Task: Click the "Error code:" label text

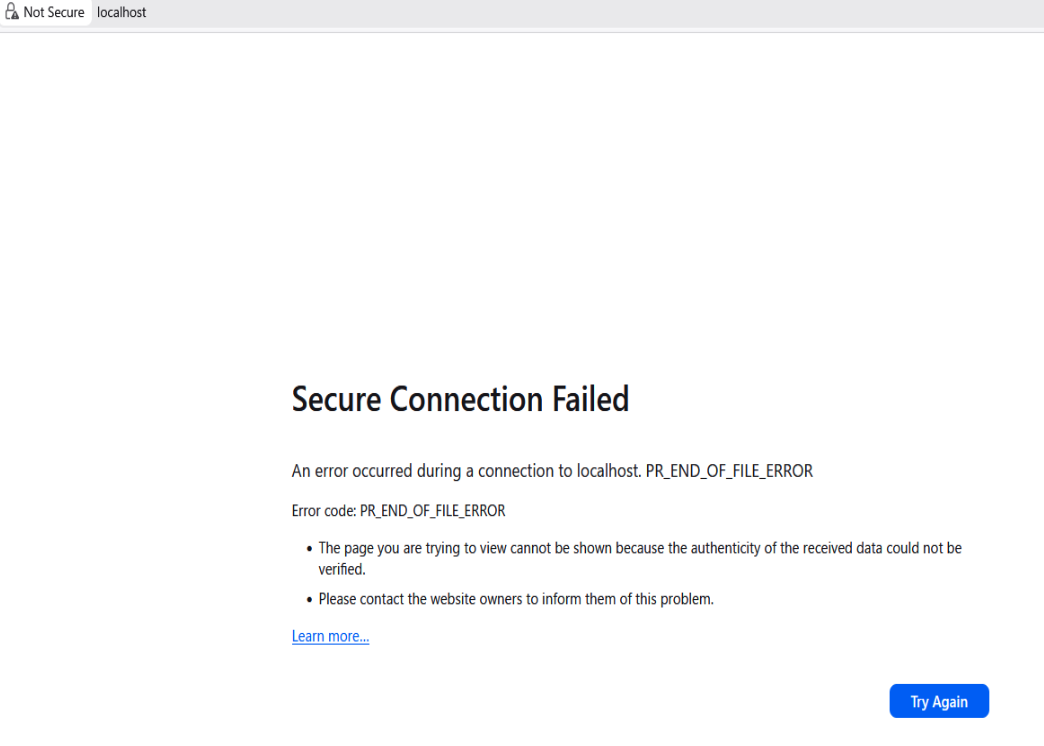Action: pos(324,511)
